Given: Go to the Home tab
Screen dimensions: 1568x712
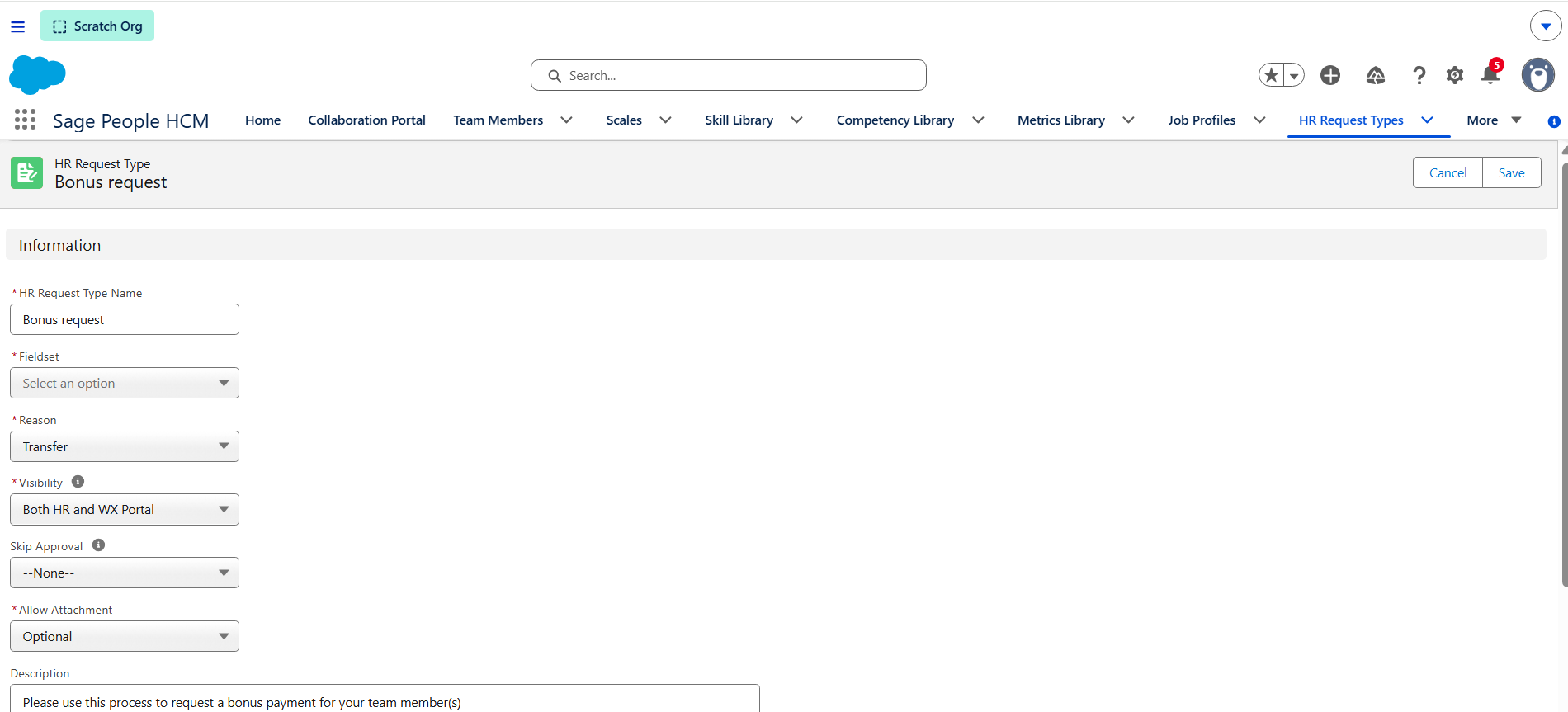Looking at the screenshot, I should pos(262,120).
